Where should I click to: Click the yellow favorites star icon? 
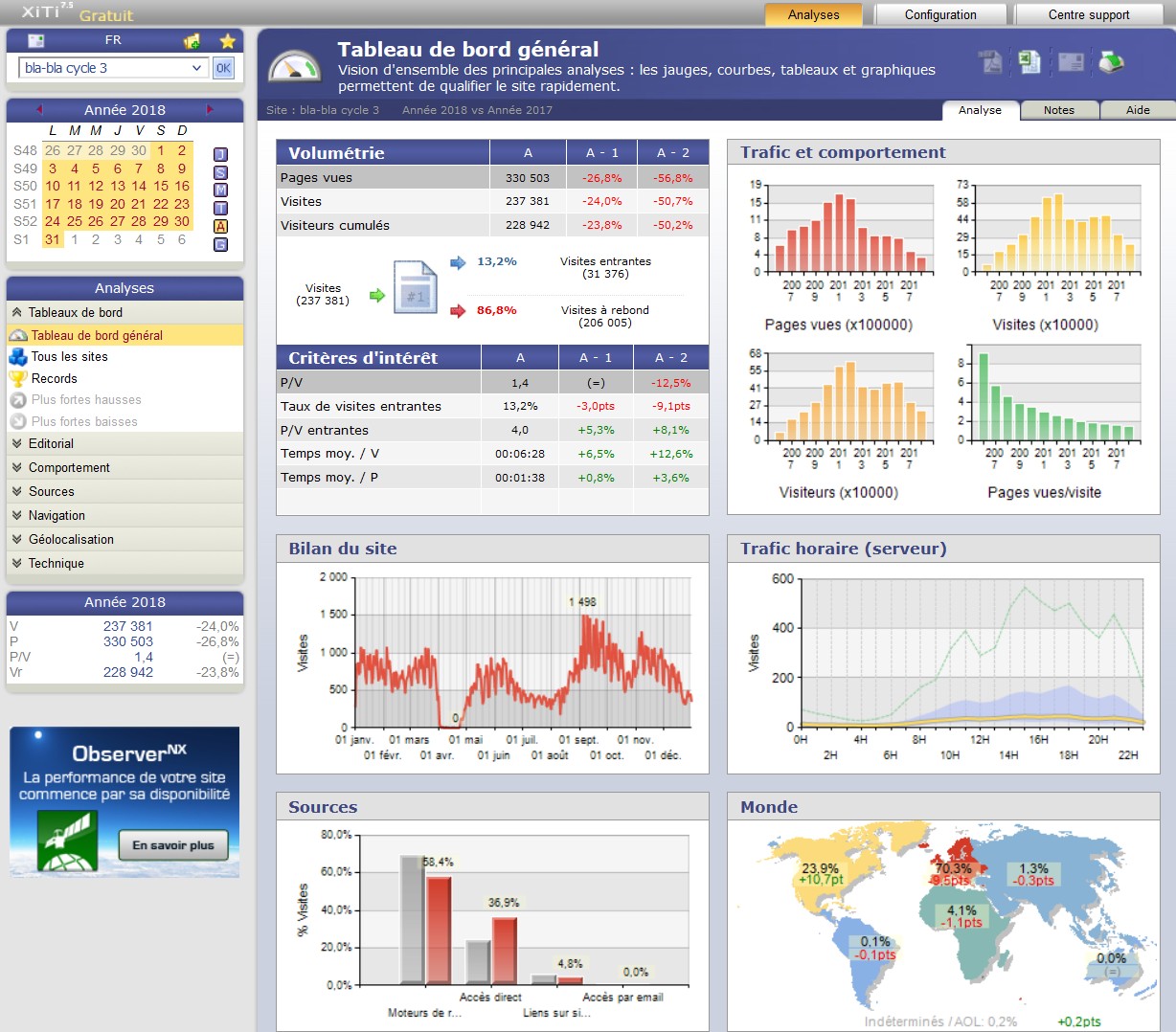(x=227, y=41)
